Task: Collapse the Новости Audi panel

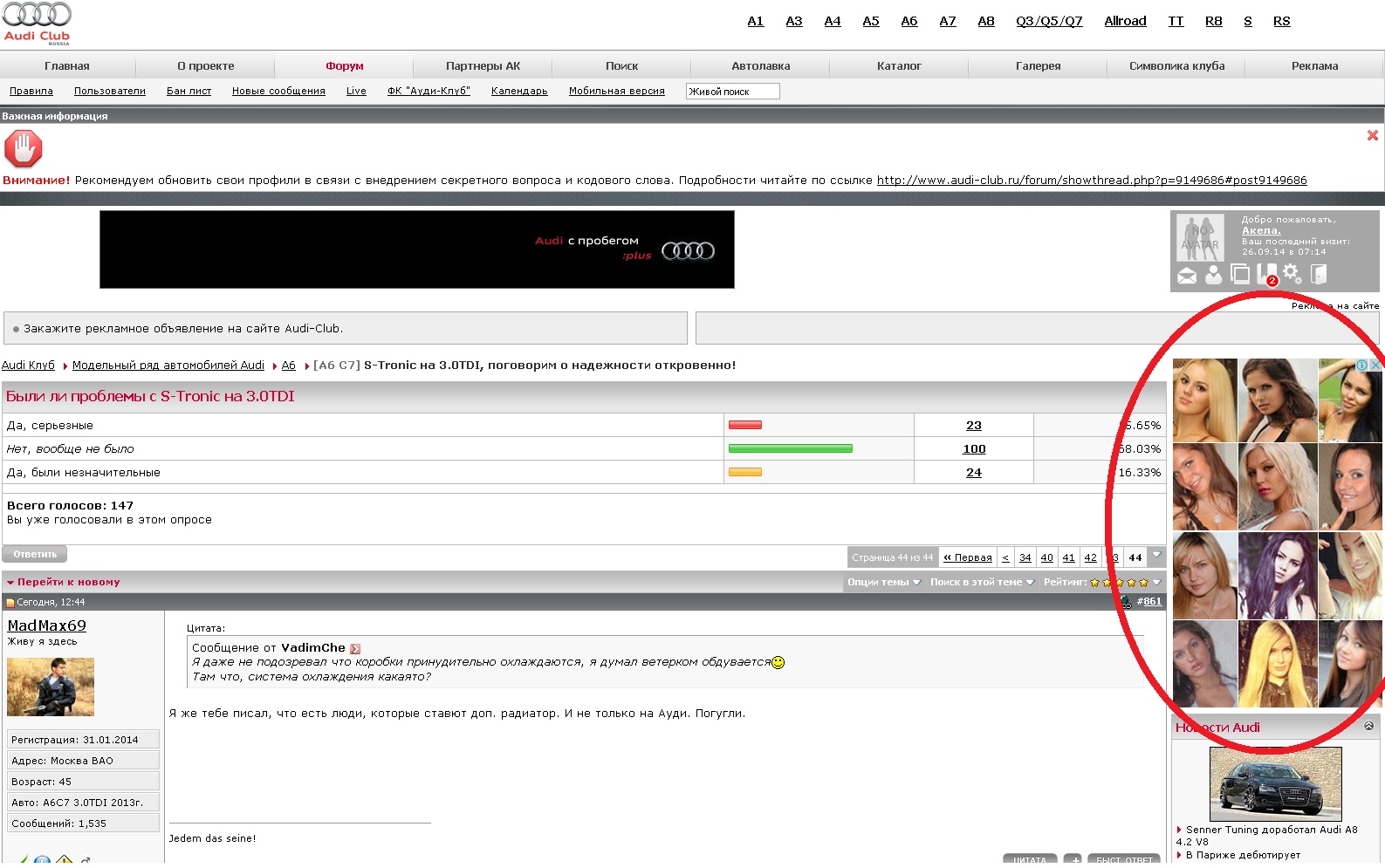Action: click(1368, 726)
